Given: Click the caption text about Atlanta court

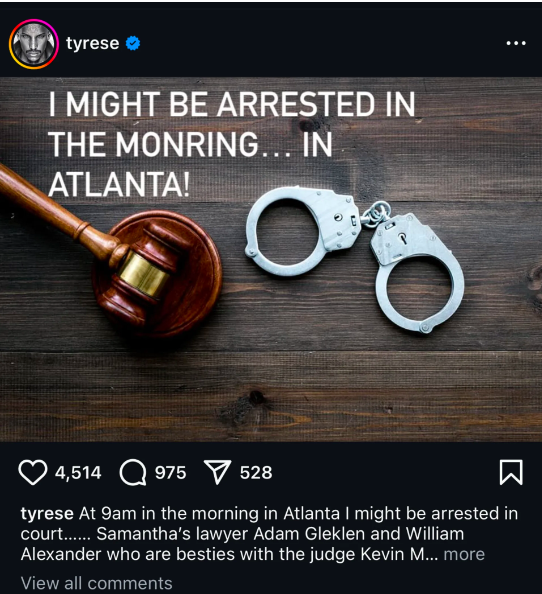Looking at the screenshot, I should (269, 534).
